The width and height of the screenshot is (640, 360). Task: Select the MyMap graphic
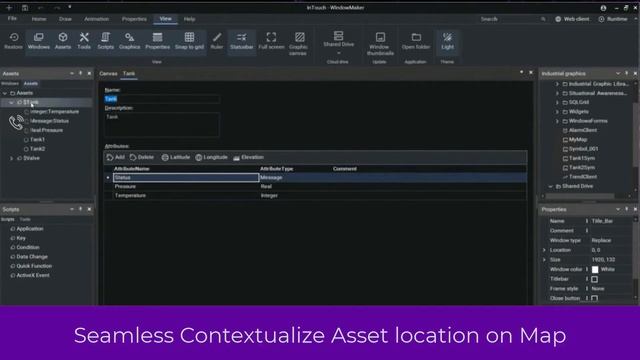pyautogui.click(x=578, y=140)
